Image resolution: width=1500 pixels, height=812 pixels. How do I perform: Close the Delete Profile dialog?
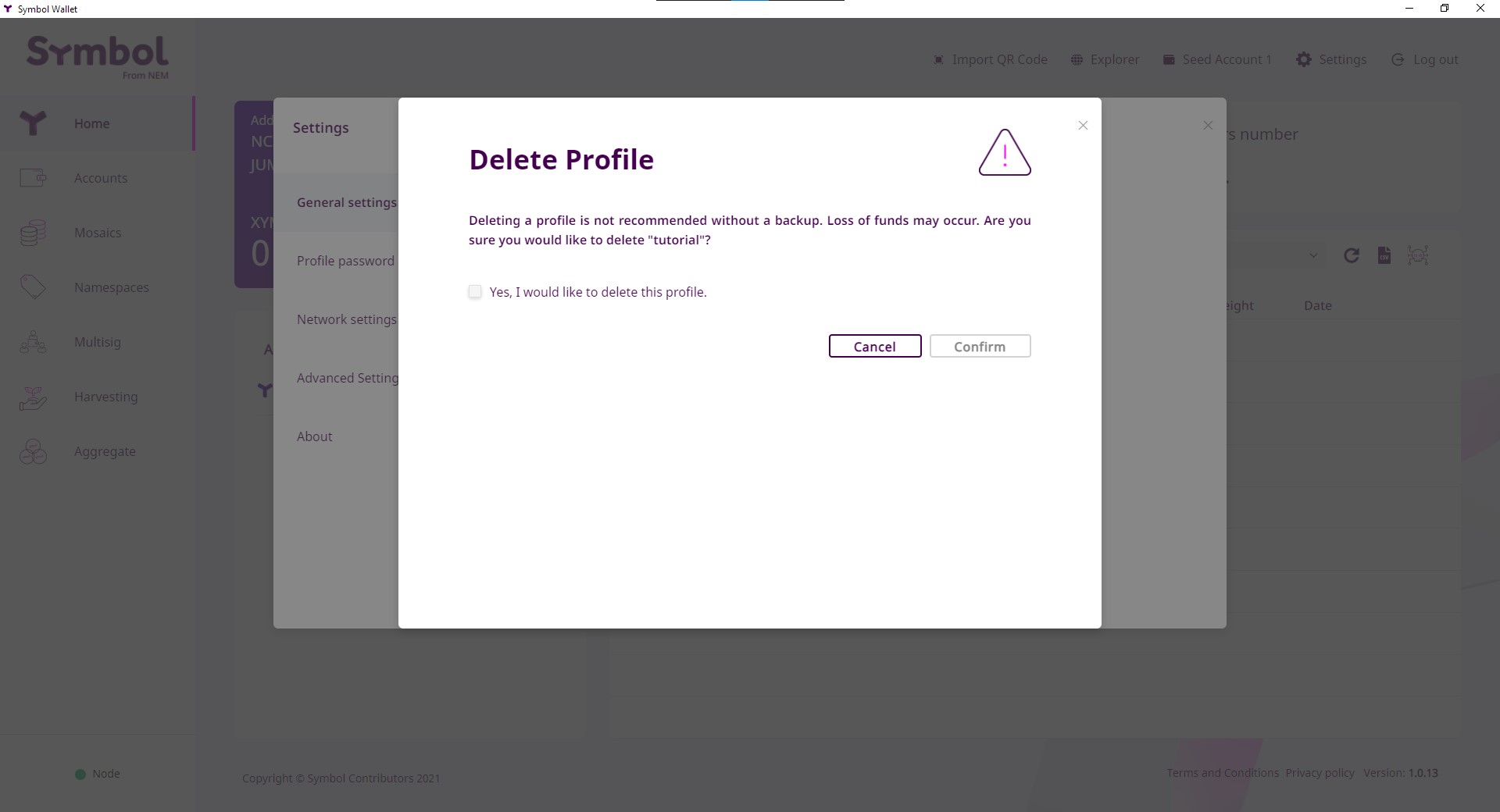point(1083,126)
